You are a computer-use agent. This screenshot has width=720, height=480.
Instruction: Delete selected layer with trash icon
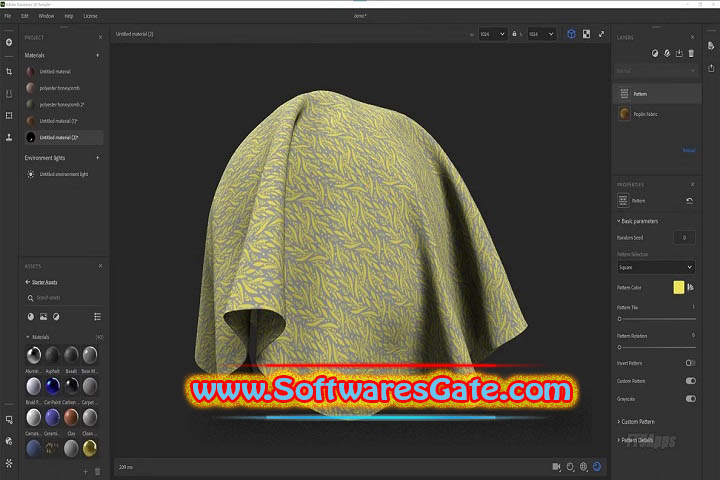(x=691, y=53)
